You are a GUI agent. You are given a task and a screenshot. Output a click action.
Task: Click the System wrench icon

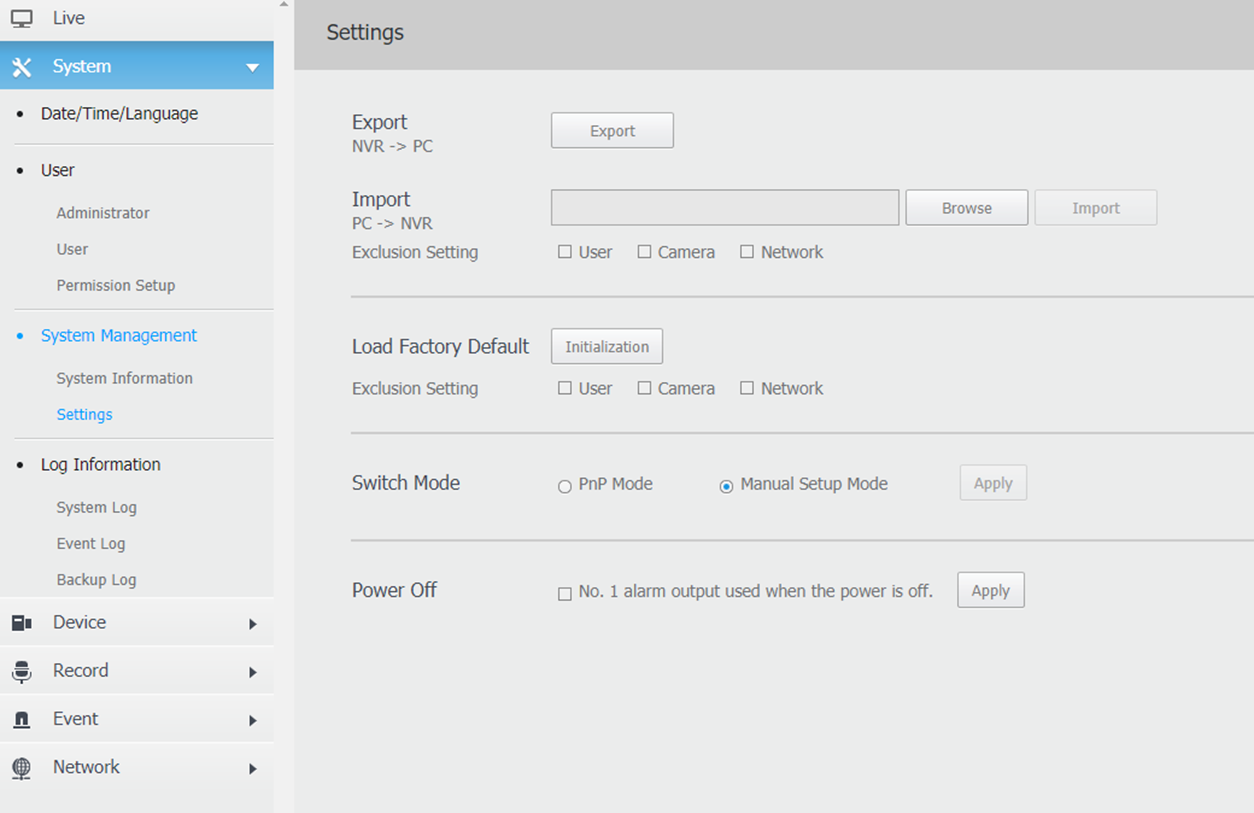tap(21, 67)
